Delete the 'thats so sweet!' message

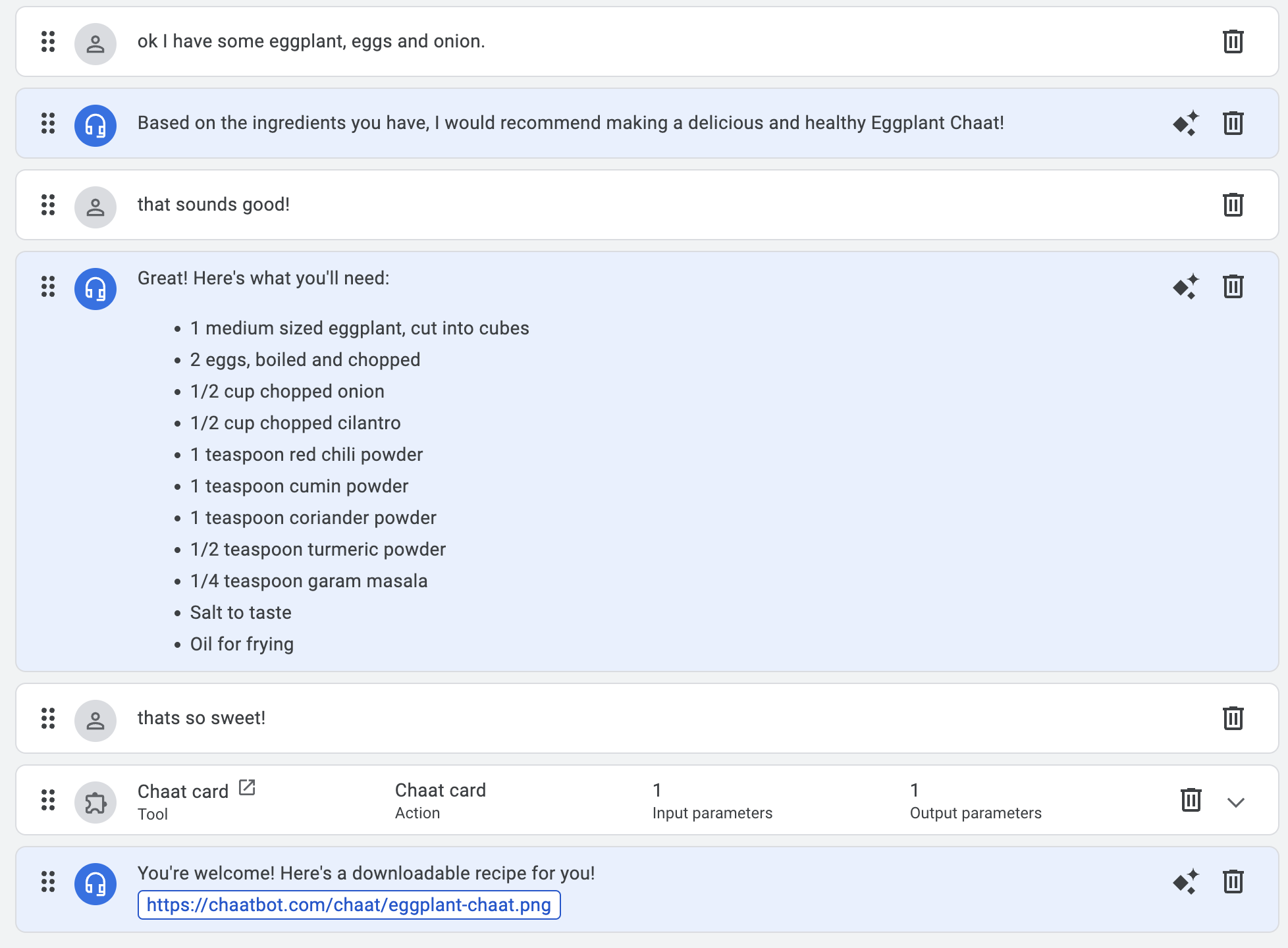[x=1233, y=718]
